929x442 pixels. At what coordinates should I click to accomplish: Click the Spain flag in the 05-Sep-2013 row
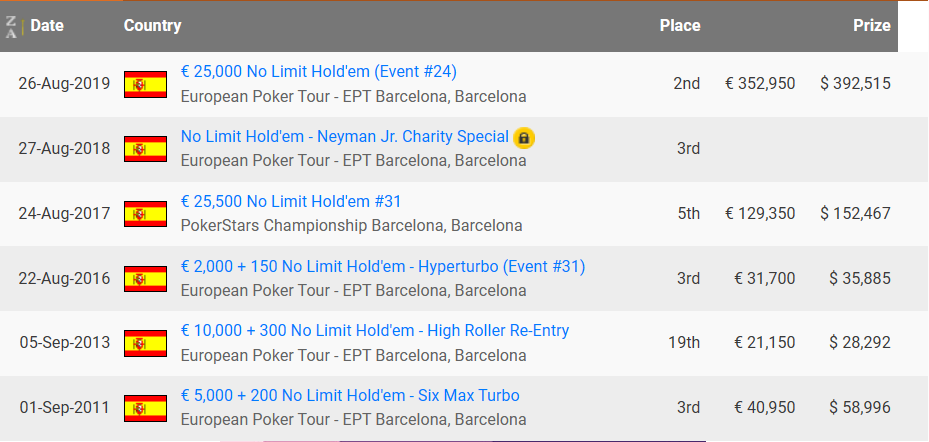pos(145,344)
